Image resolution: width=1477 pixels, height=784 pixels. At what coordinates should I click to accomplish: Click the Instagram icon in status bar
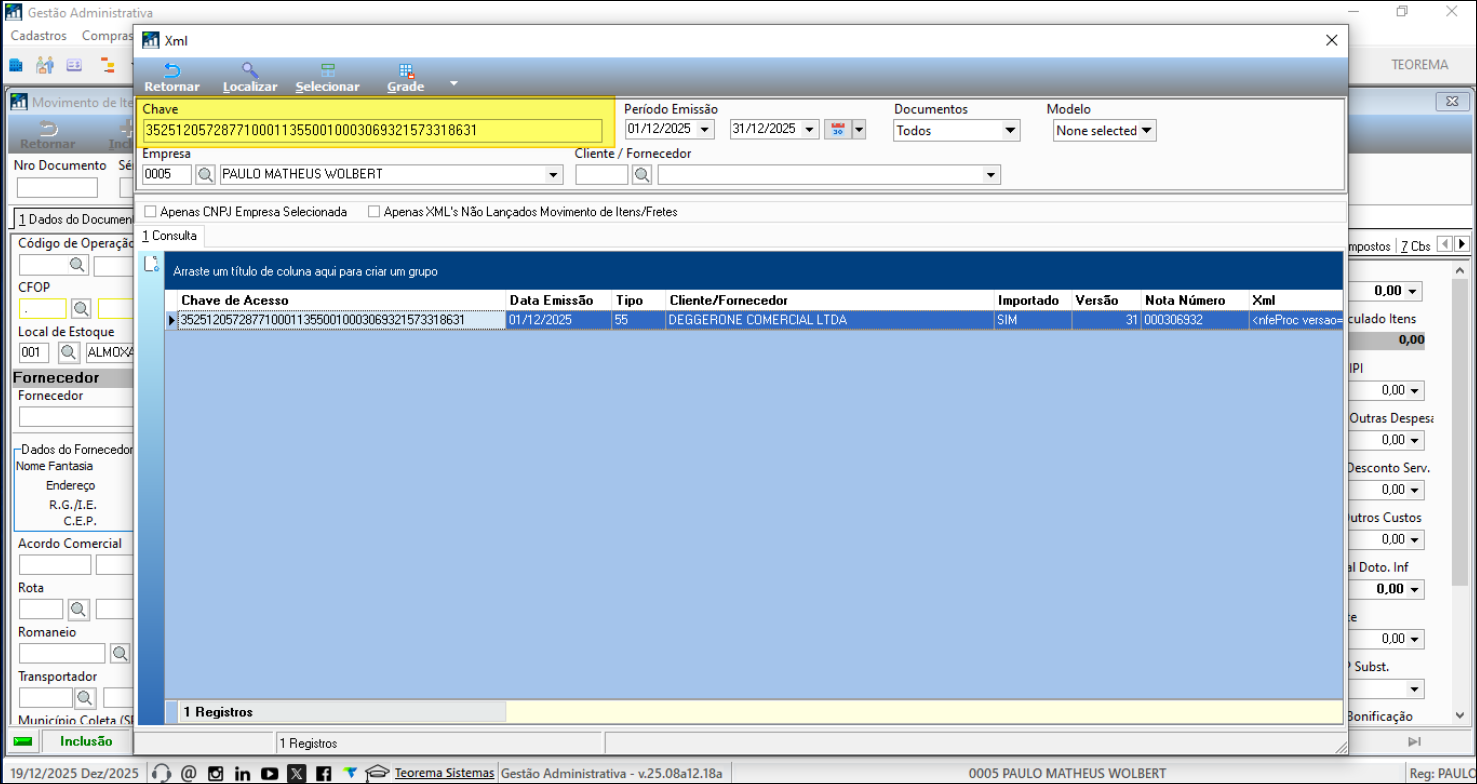tap(215, 773)
